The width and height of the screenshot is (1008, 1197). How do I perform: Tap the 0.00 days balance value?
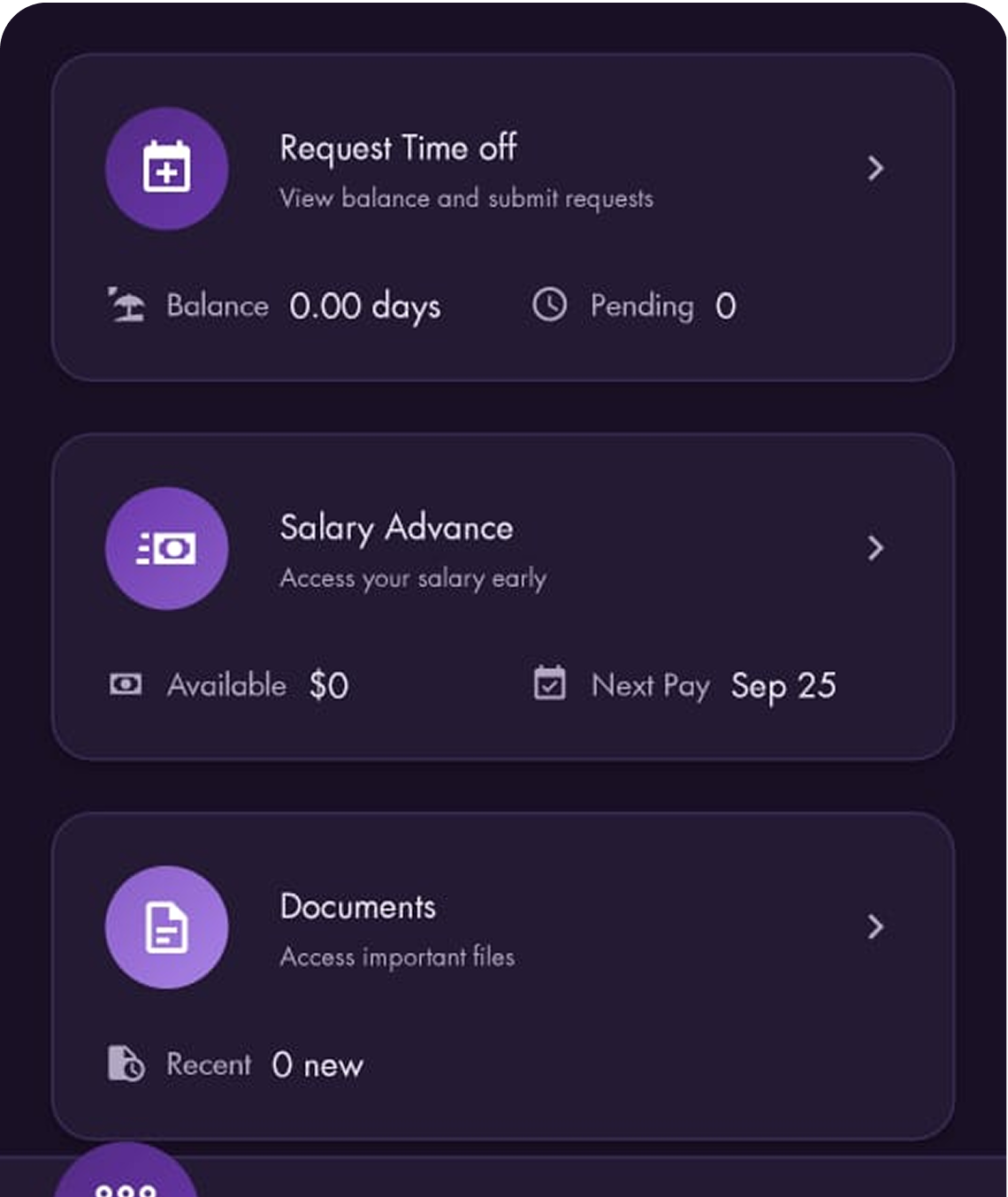pyautogui.click(x=364, y=307)
